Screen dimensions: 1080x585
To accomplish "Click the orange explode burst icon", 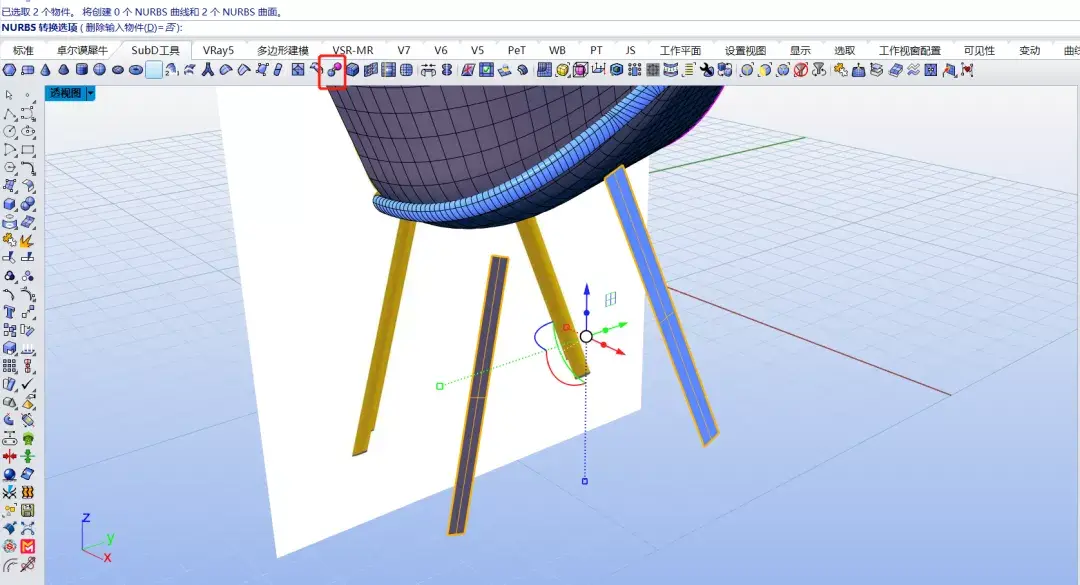I will tap(28, 240).
